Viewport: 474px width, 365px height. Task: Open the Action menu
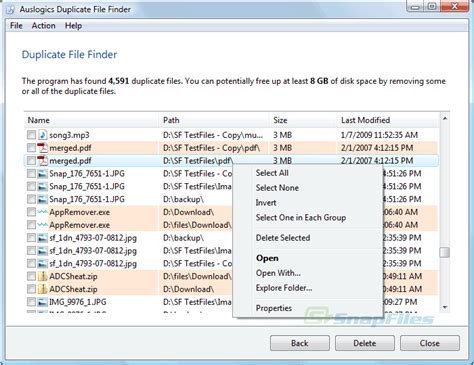pyautogui.click(x=43, y=26)
